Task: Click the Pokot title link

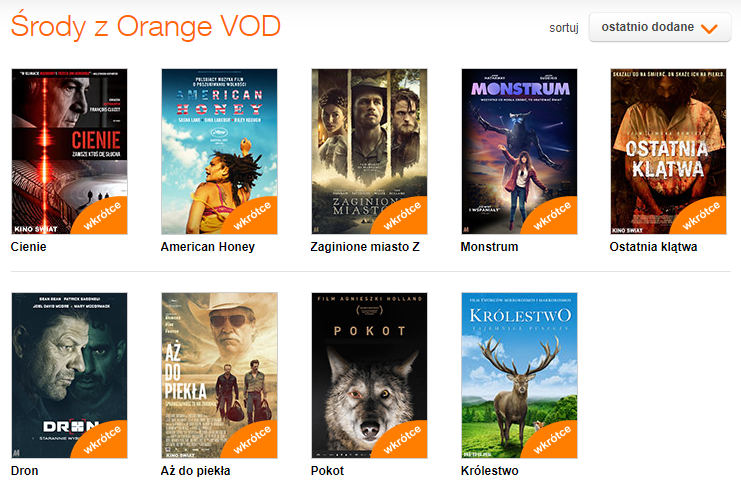Action: point(327,471)
